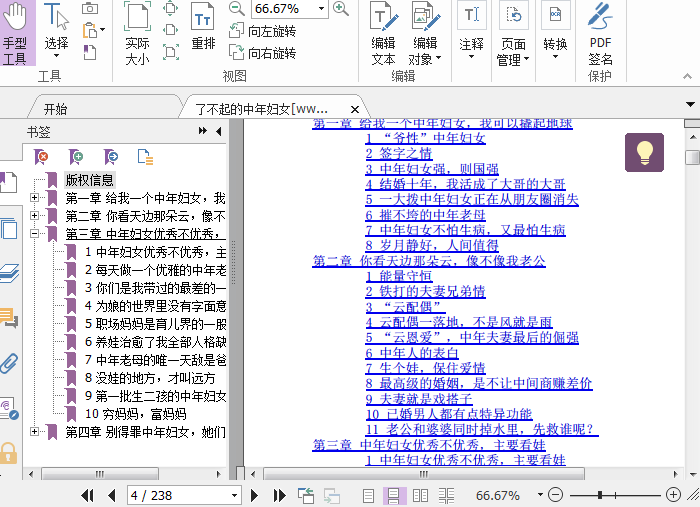Open the comments panel icon in sidebar
The height and width of the screenshot is (507, 700).
click(9, 318)
